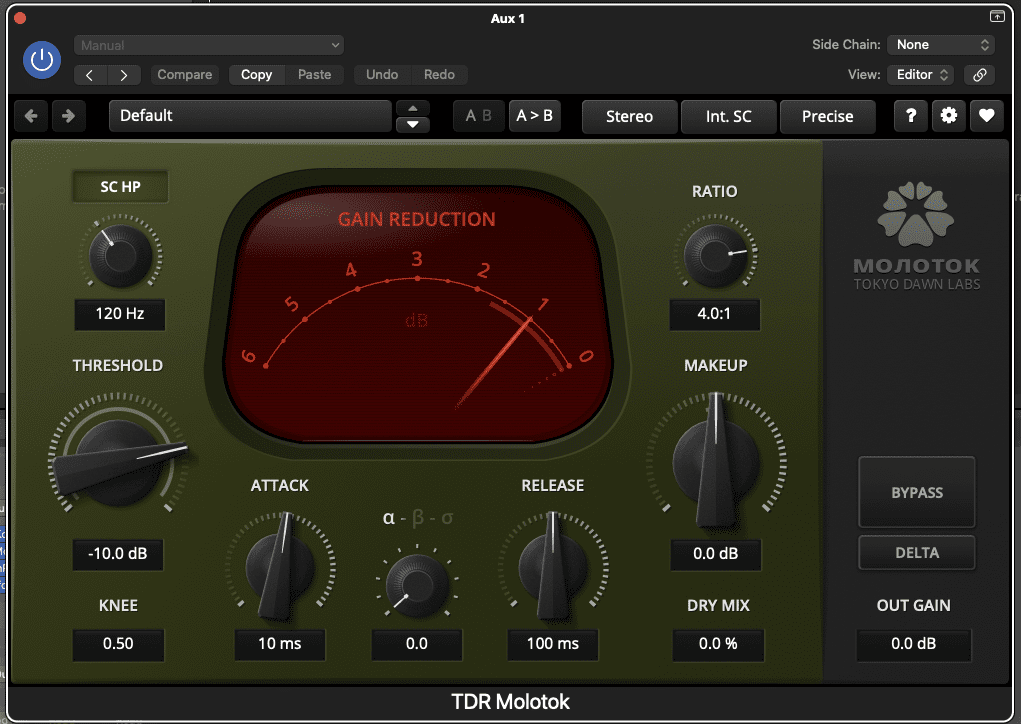Open settings gear icon
1021x724 pixels.
949,117
